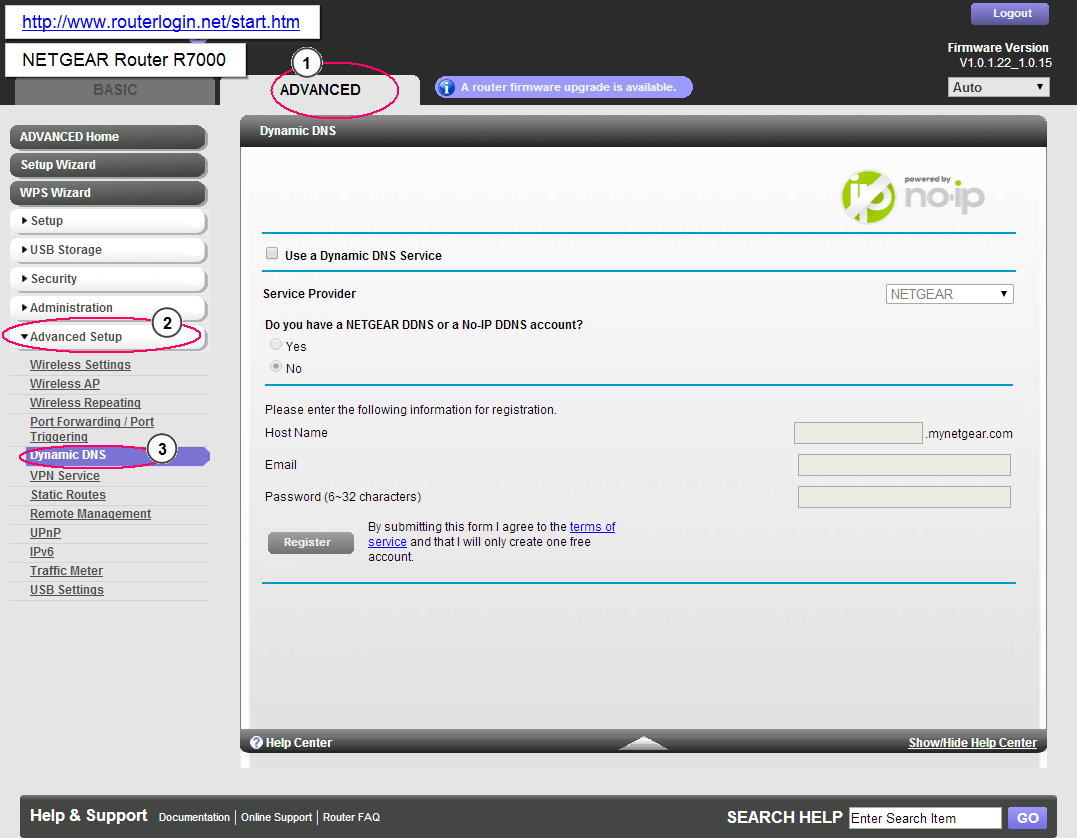Expand the Security section
Screen dimensions: 1077x838
(x=108, y=279)
